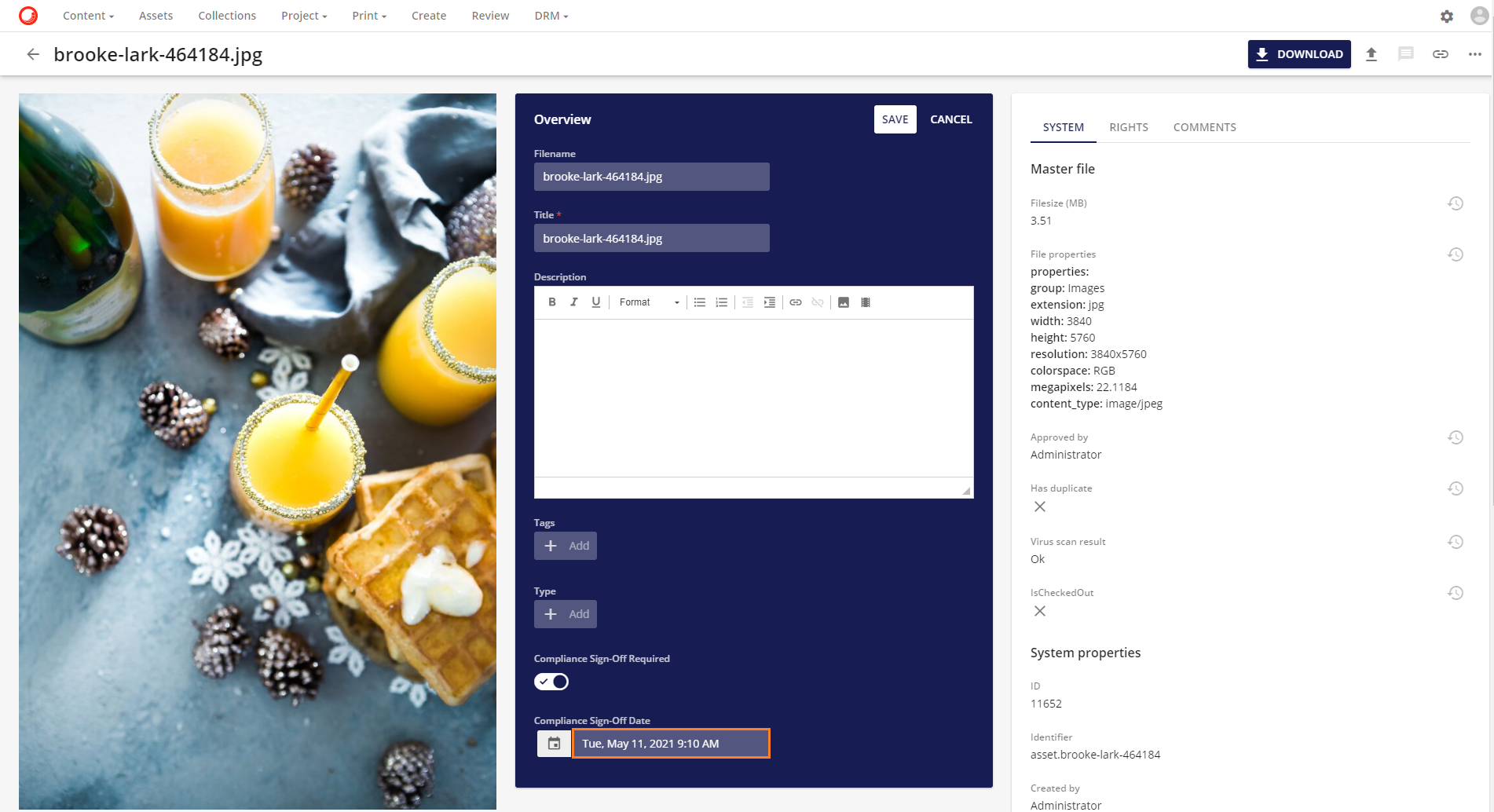Screen dimensions: 1494x812
Task: Click the Filename input field
Action: pos(652,177)
